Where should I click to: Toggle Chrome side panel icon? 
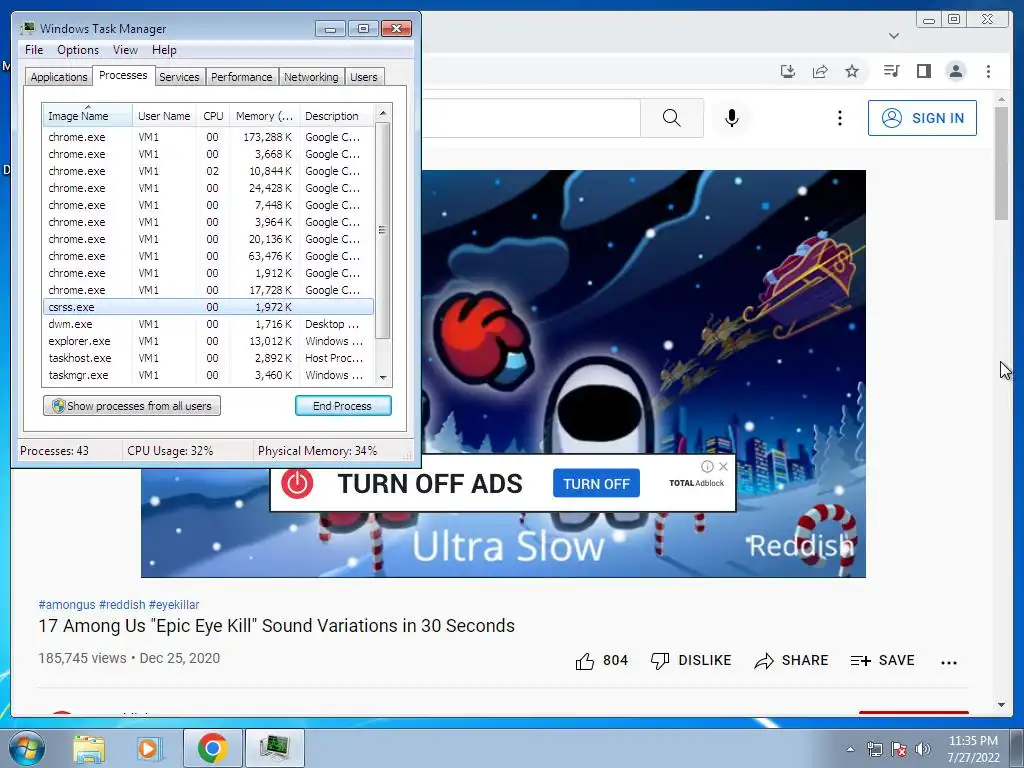(923, 71)
